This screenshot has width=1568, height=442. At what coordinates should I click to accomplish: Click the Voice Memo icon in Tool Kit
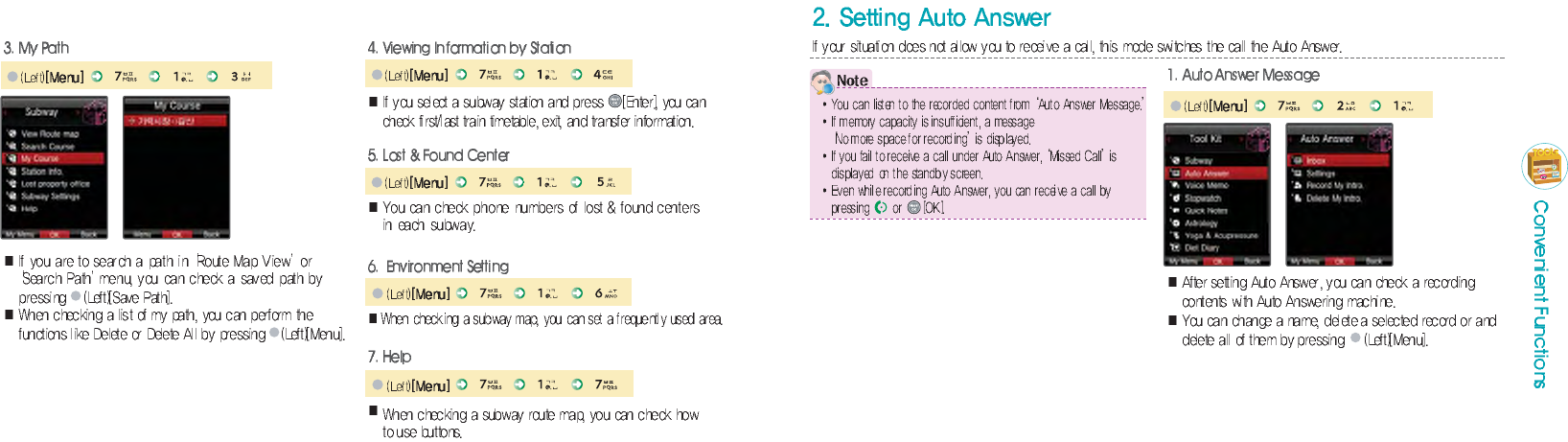[1174, 185]
